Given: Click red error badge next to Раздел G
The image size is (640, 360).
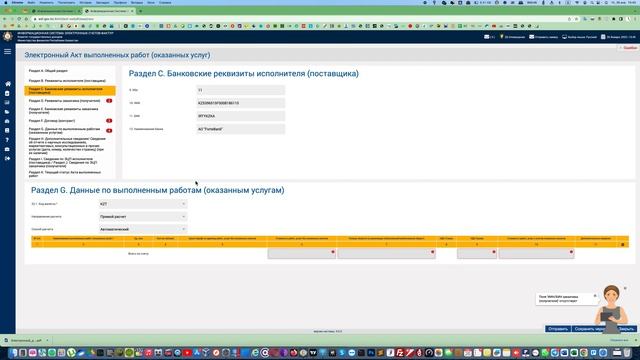Looking at the screenshot, I should pyautogui.click(x=109, y=131).
